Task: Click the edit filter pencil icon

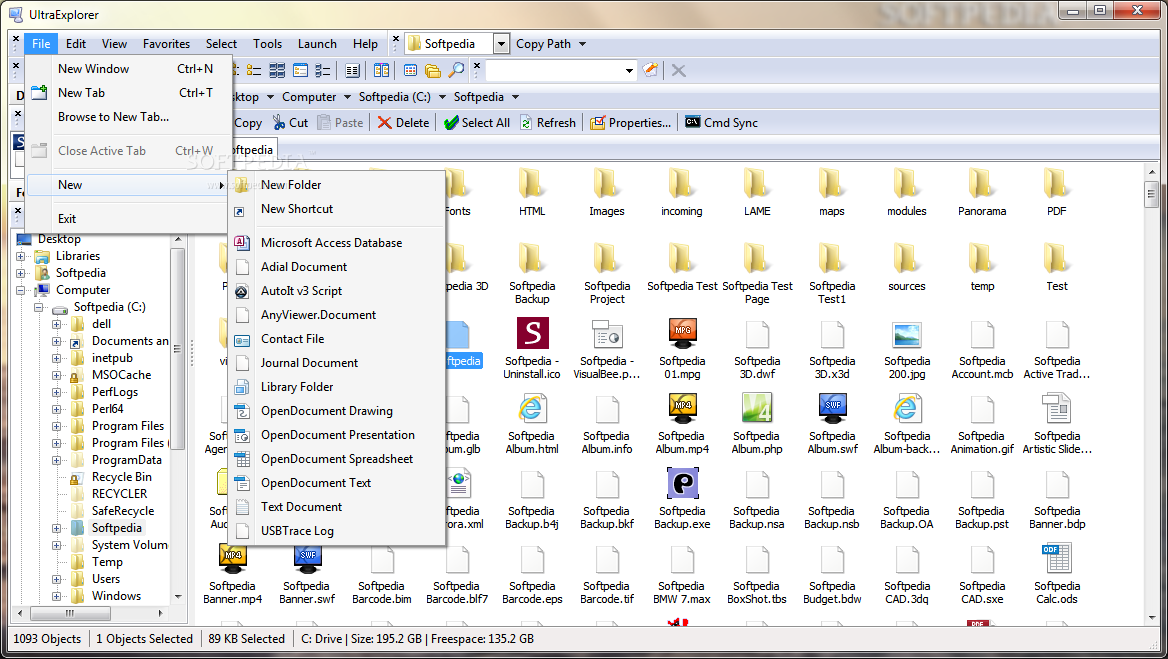Action: click(650, 70)
